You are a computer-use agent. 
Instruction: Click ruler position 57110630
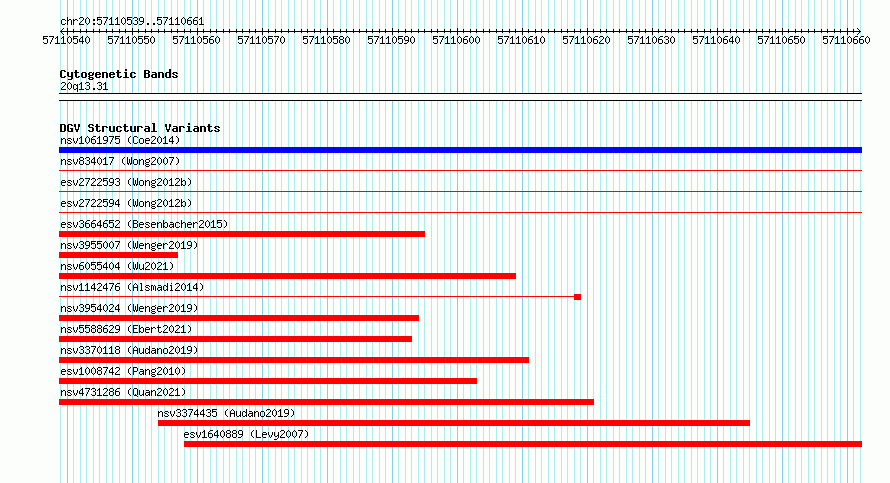(651, 40)
